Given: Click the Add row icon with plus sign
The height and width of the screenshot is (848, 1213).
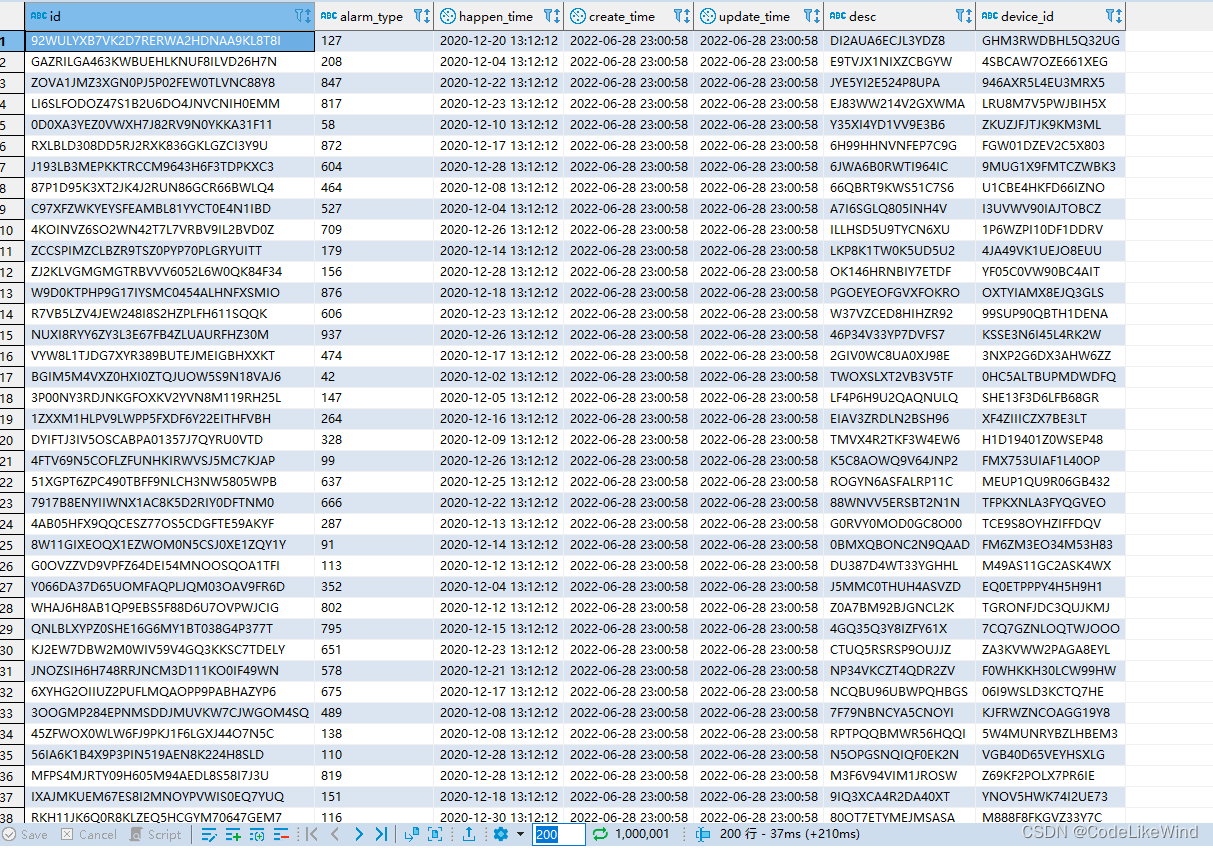Looking at the screenshot, I should click(233, 834).
